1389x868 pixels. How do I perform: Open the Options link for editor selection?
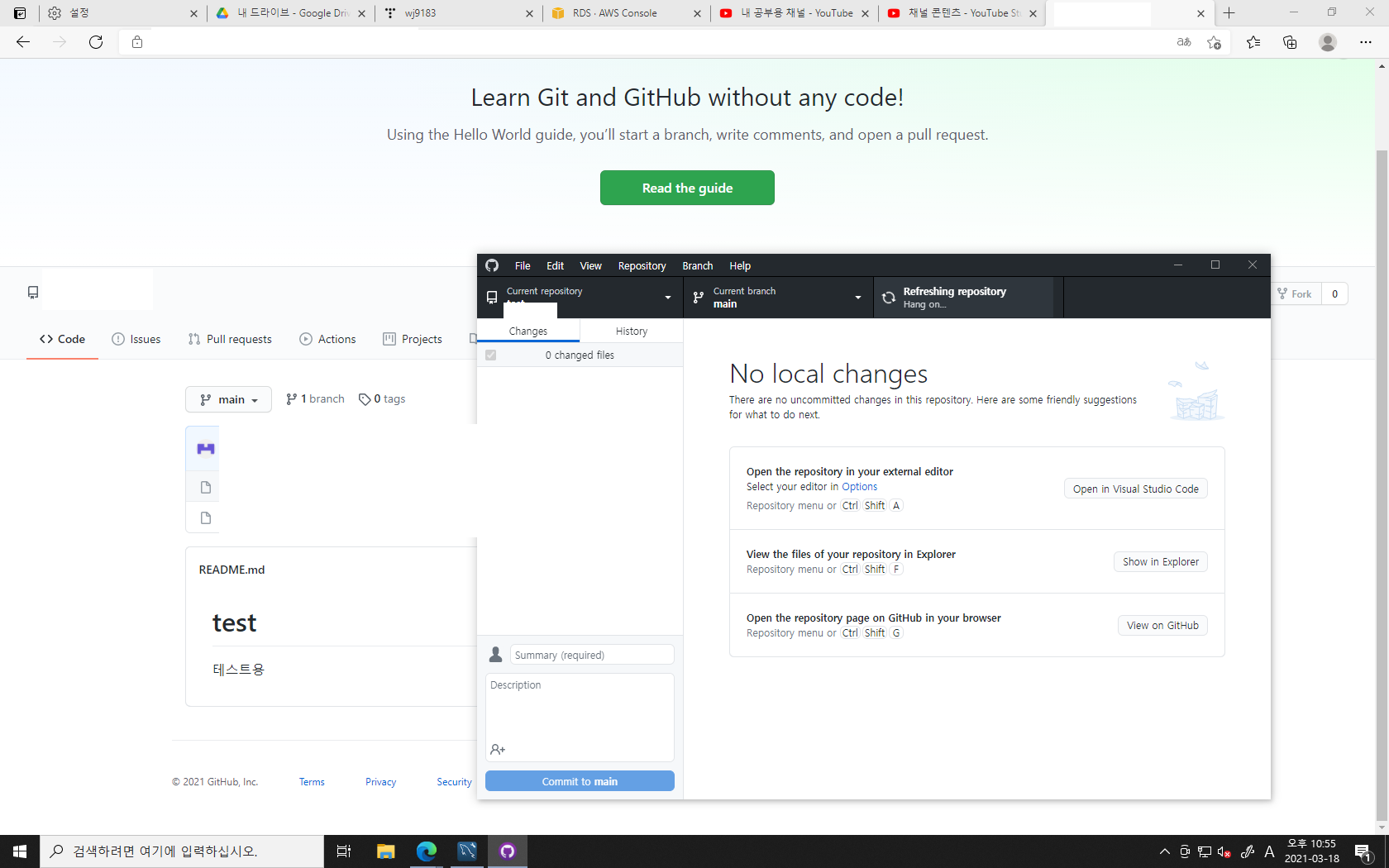point(860,487)
